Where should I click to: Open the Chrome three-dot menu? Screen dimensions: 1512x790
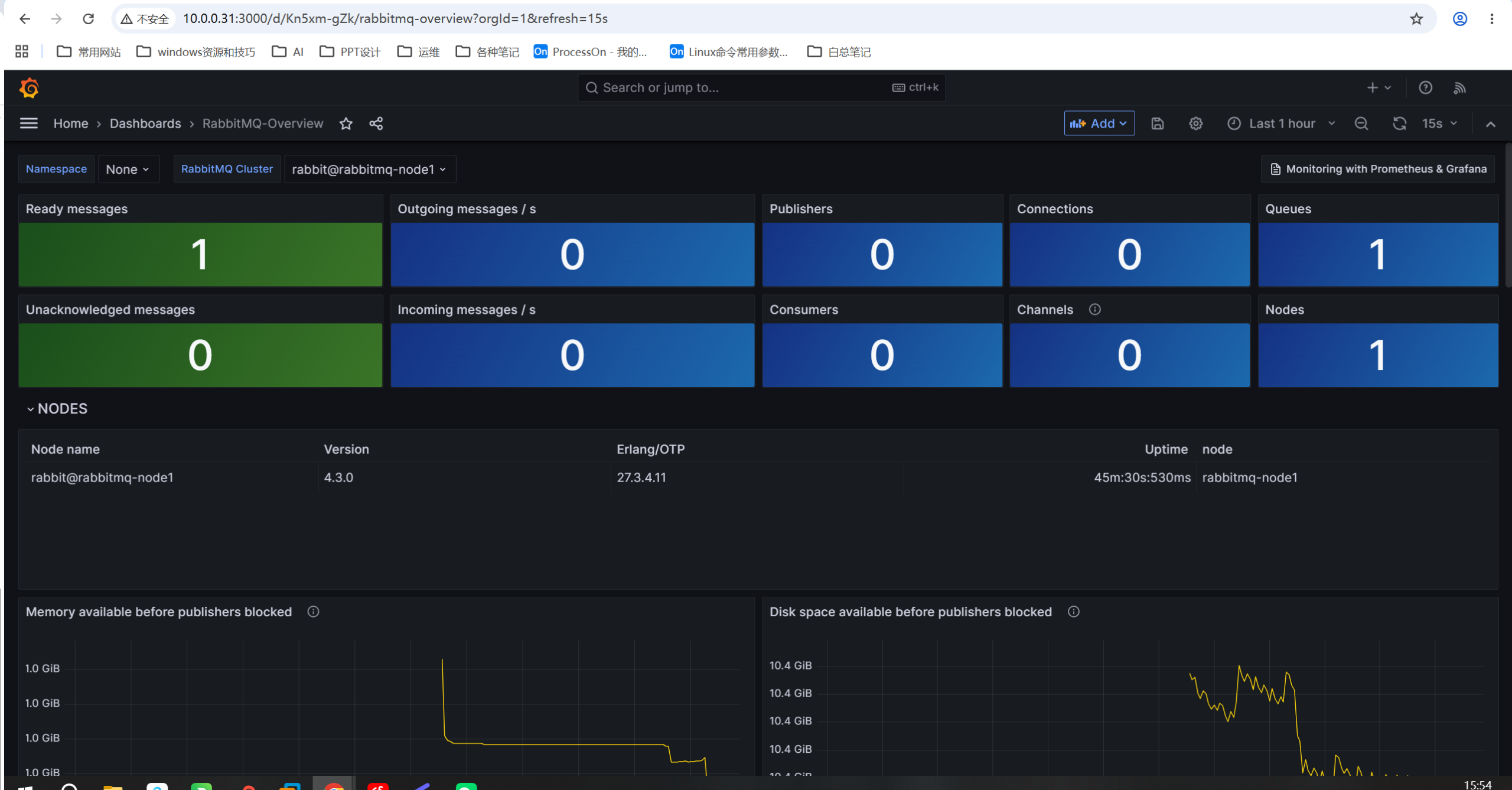[x=1492, y=19]
